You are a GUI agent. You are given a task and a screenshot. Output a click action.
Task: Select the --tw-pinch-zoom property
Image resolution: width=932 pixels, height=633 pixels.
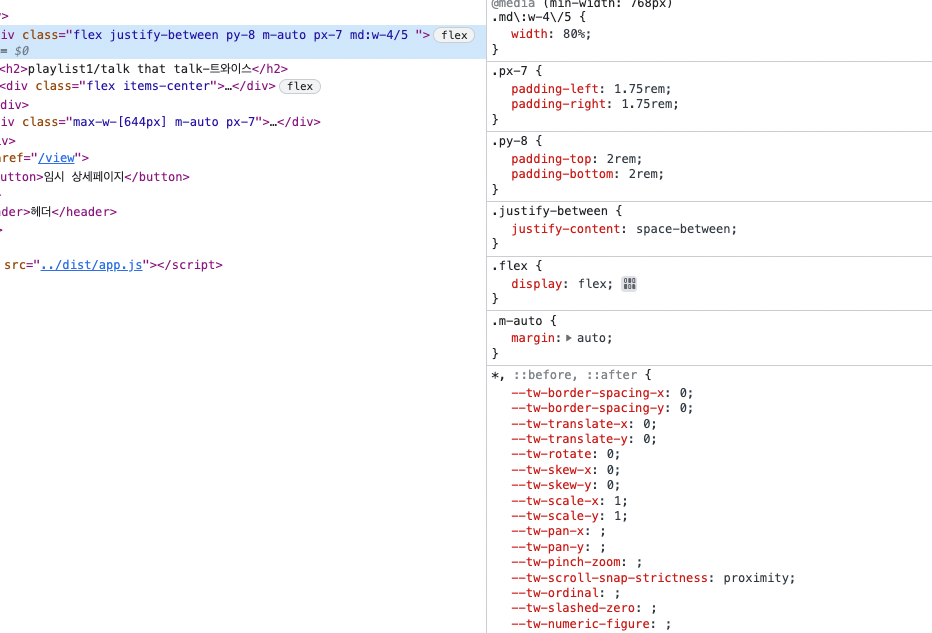(x=566, y=562)
